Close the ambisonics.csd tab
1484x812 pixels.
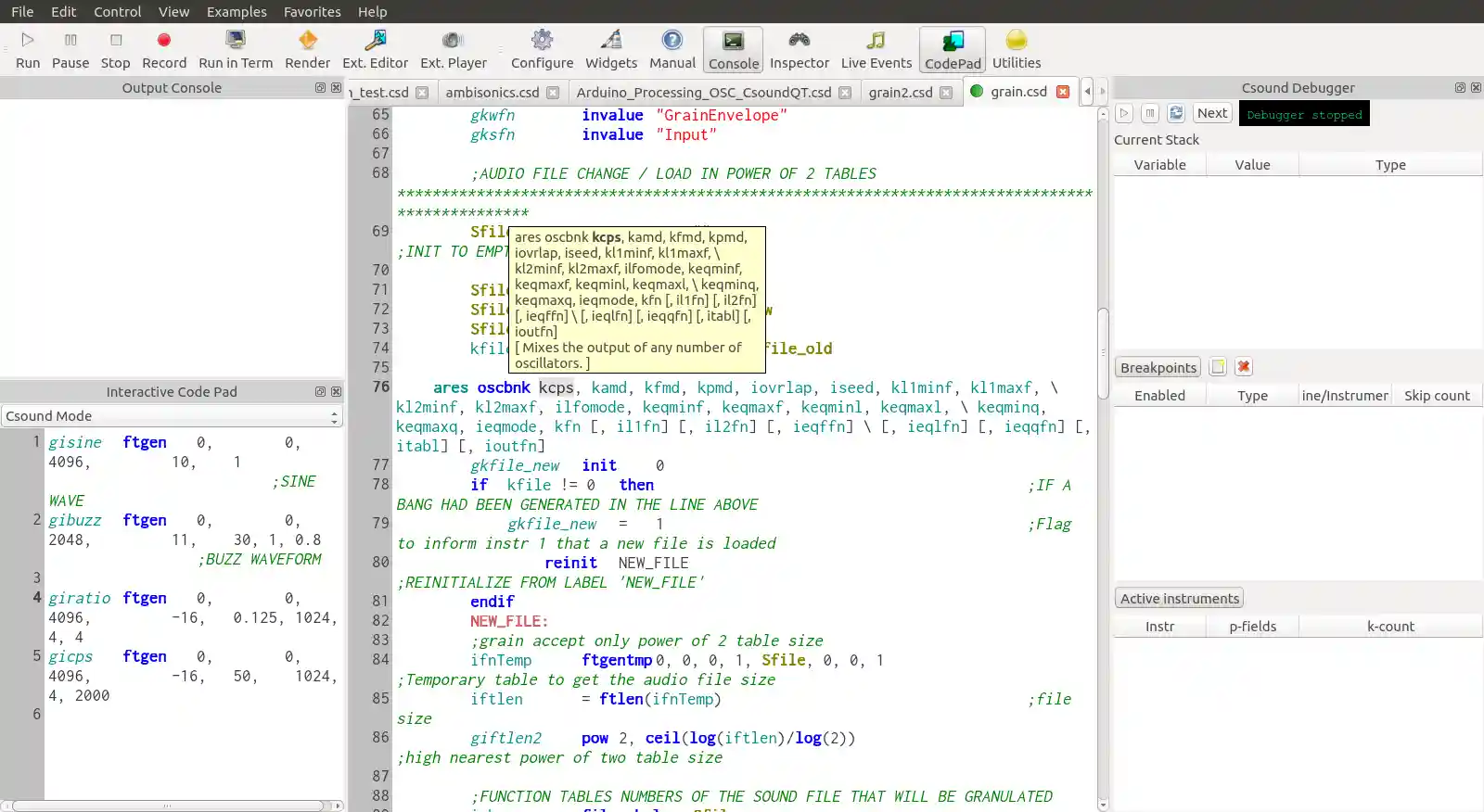(553, 93)
